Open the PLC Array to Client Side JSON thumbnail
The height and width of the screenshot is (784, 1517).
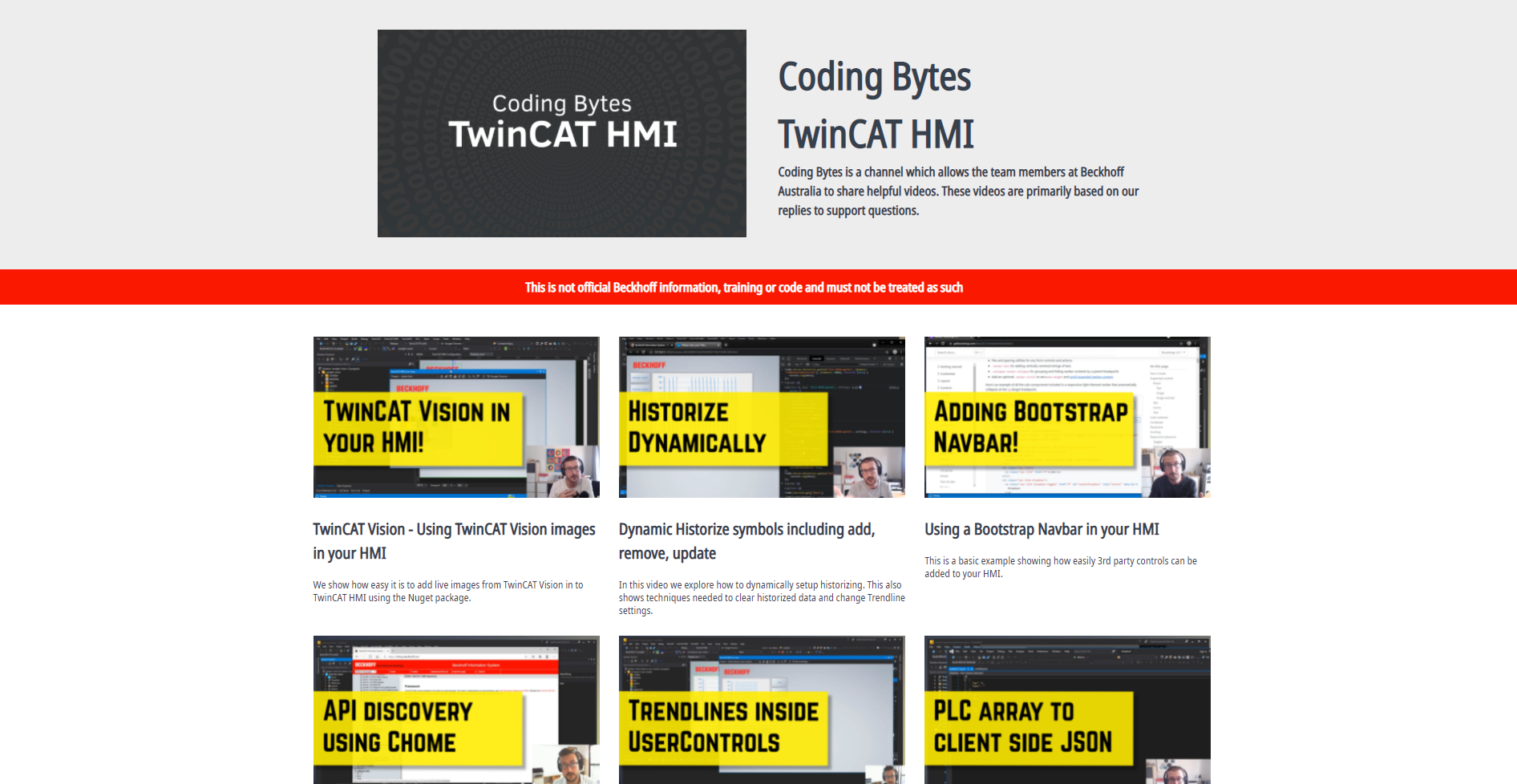[x=1067, y=710]
